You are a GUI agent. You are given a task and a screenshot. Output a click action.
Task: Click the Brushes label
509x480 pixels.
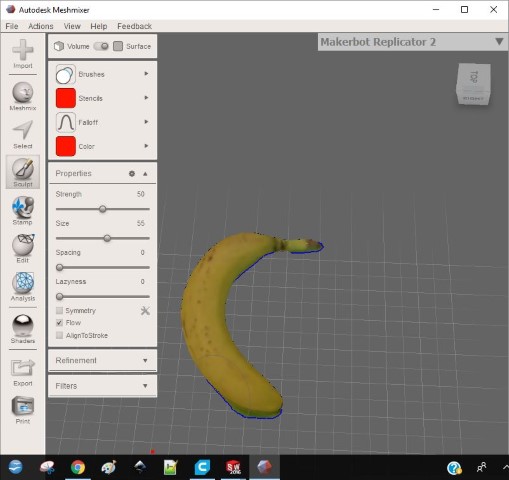coord(91,74)
